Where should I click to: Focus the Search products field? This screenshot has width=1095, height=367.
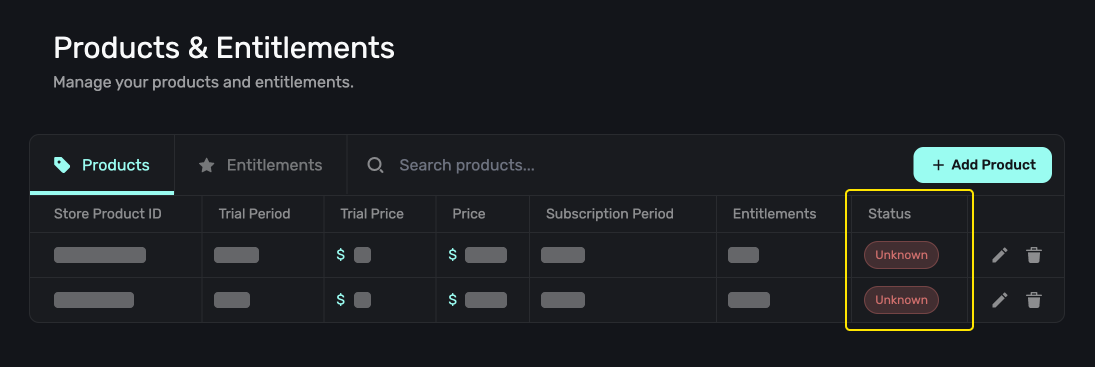629,165
